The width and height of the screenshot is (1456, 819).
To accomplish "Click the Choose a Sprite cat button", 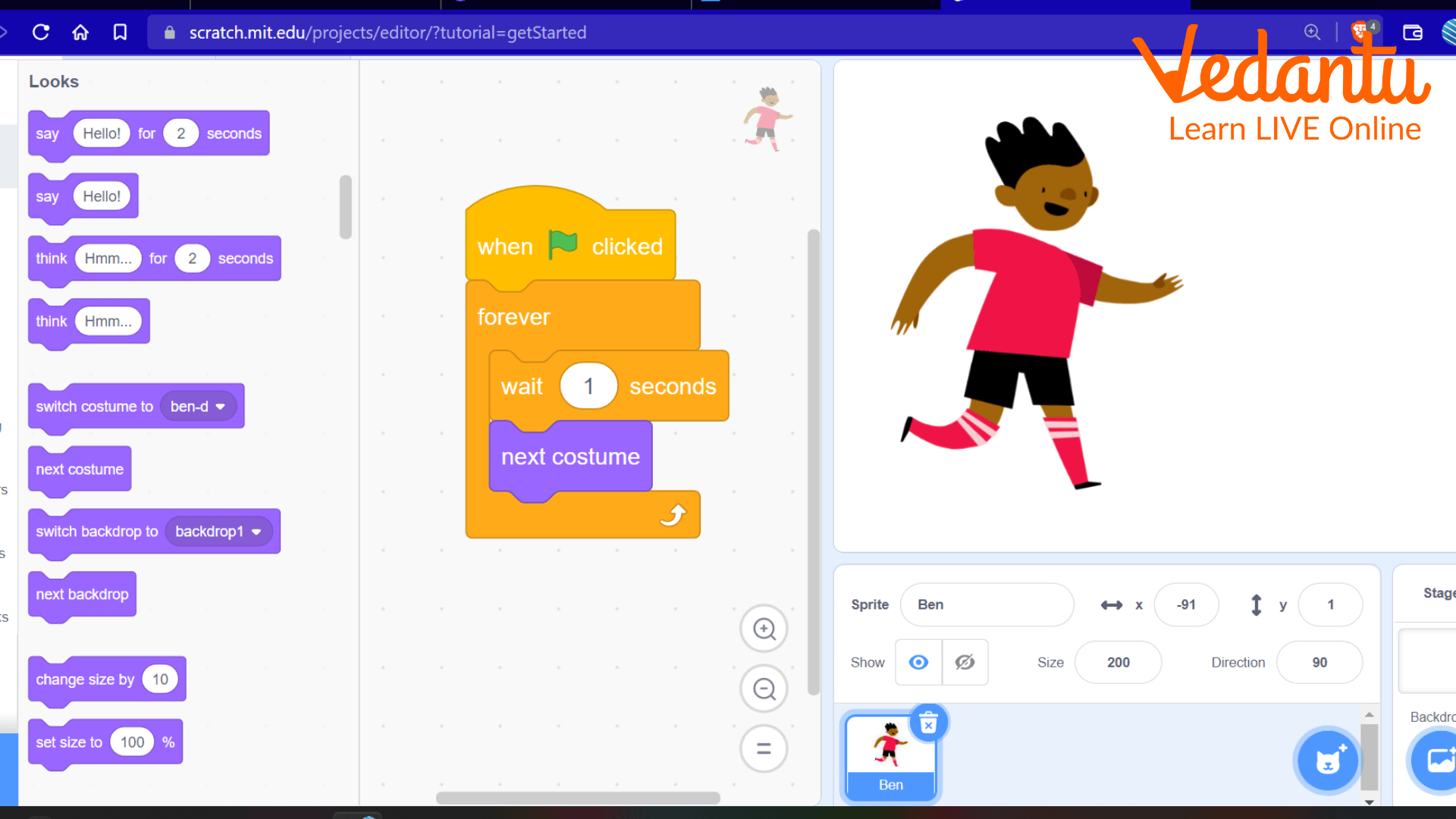I will tap(1328, 760).
